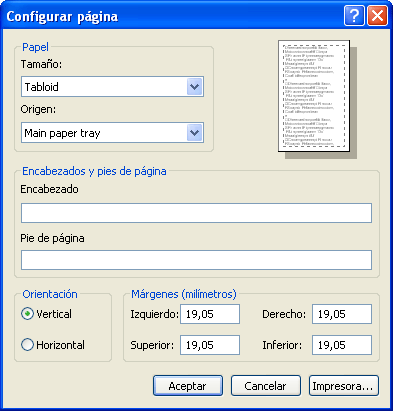Click the Encabezado input field
The height and width of the screenshot is (411, 393).
196,213
